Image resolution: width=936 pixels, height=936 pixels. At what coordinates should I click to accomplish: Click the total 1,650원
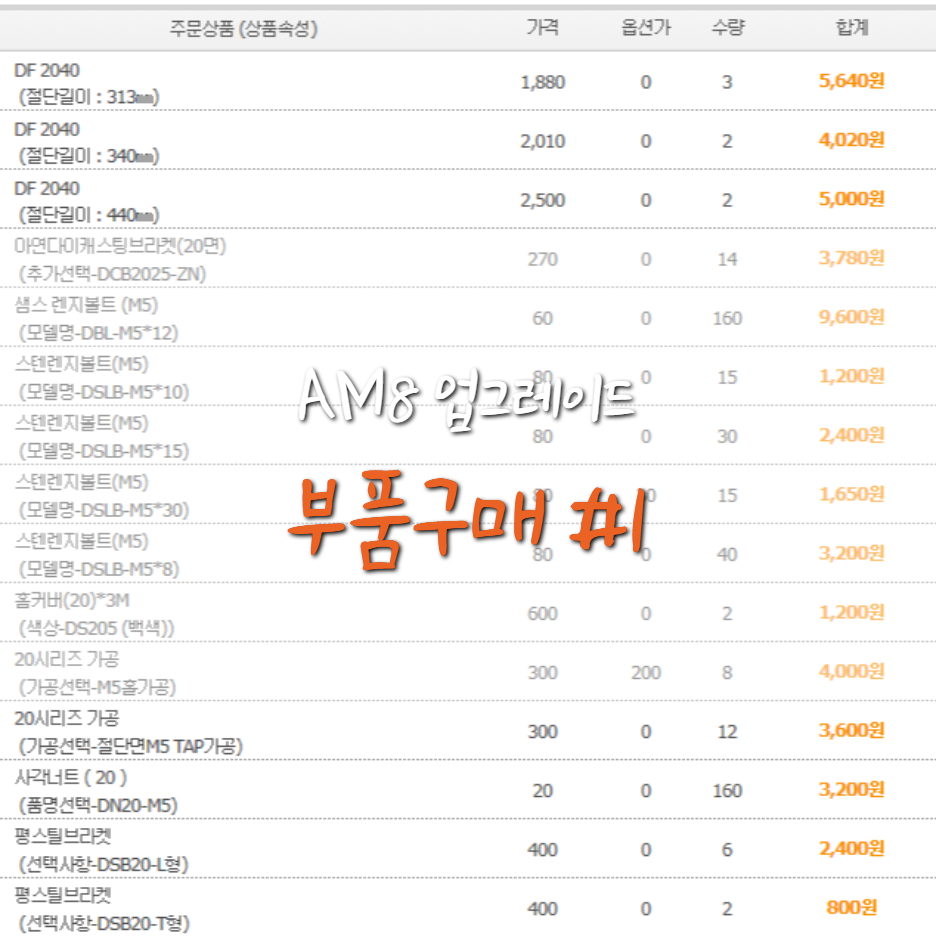(x=851, y=494)
